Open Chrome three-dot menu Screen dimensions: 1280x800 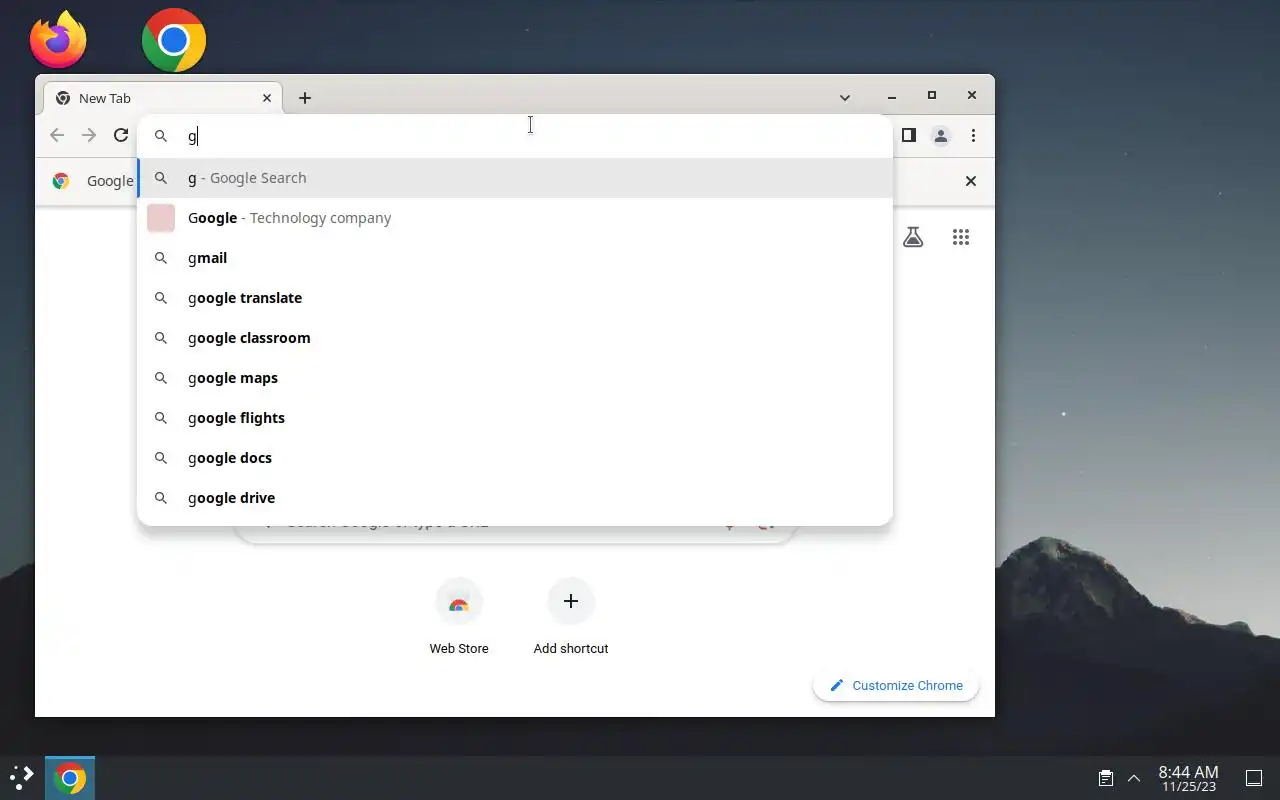[973, 136]
